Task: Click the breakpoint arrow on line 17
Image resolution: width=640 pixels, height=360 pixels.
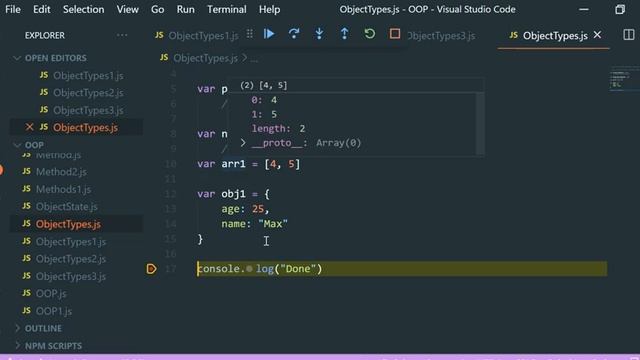Action: pyautogui.click(x=151, y=269)
